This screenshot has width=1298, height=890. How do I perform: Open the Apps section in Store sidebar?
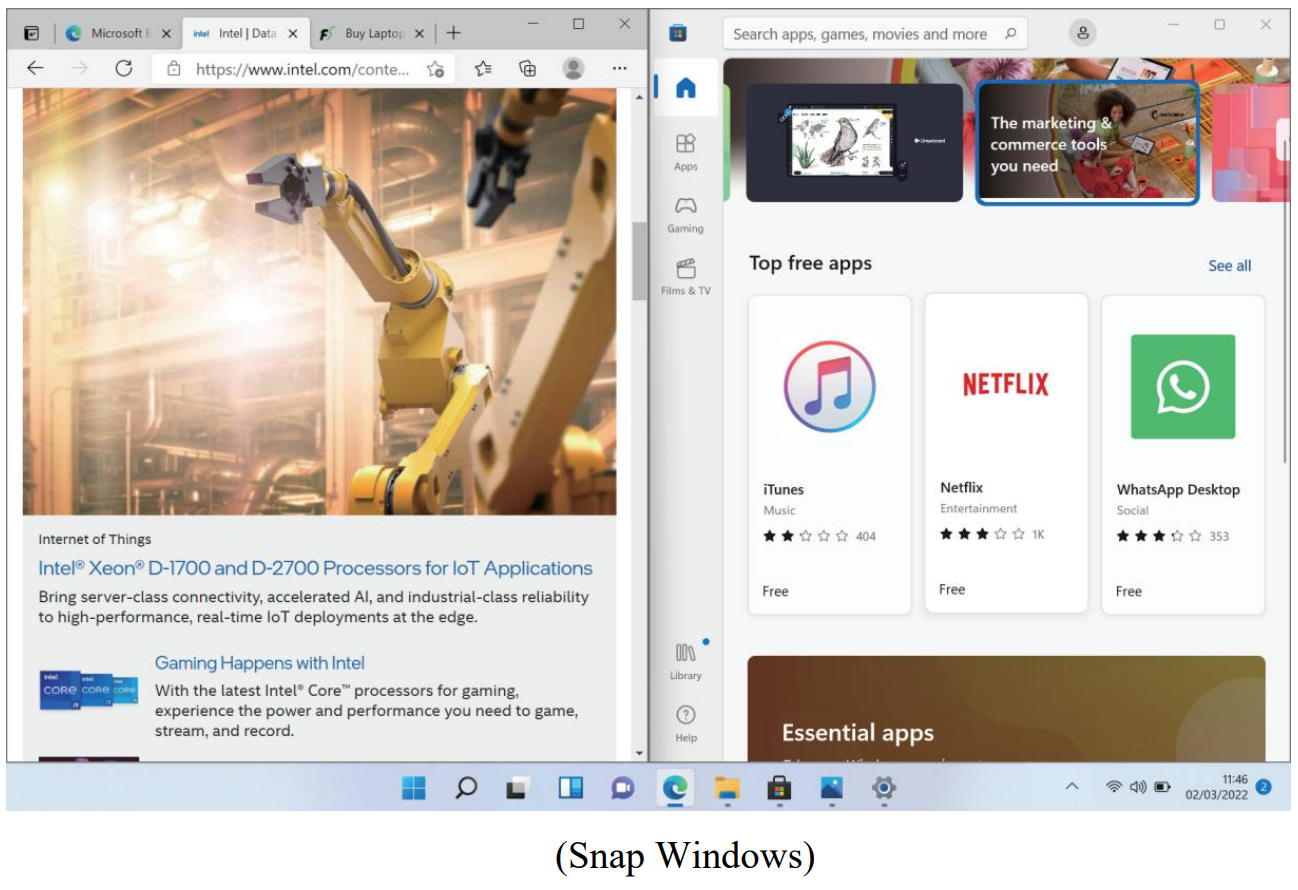point(685,151)
